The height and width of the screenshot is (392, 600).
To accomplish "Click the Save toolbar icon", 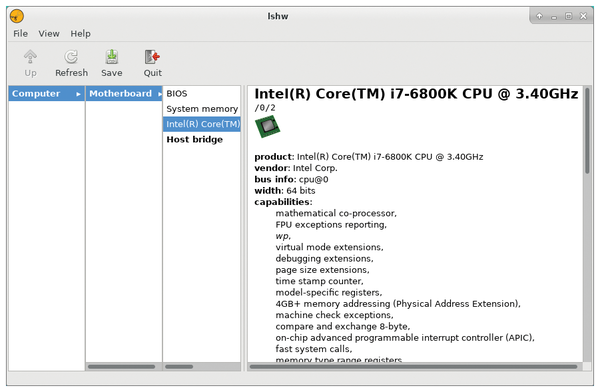I will pos(112,57).
